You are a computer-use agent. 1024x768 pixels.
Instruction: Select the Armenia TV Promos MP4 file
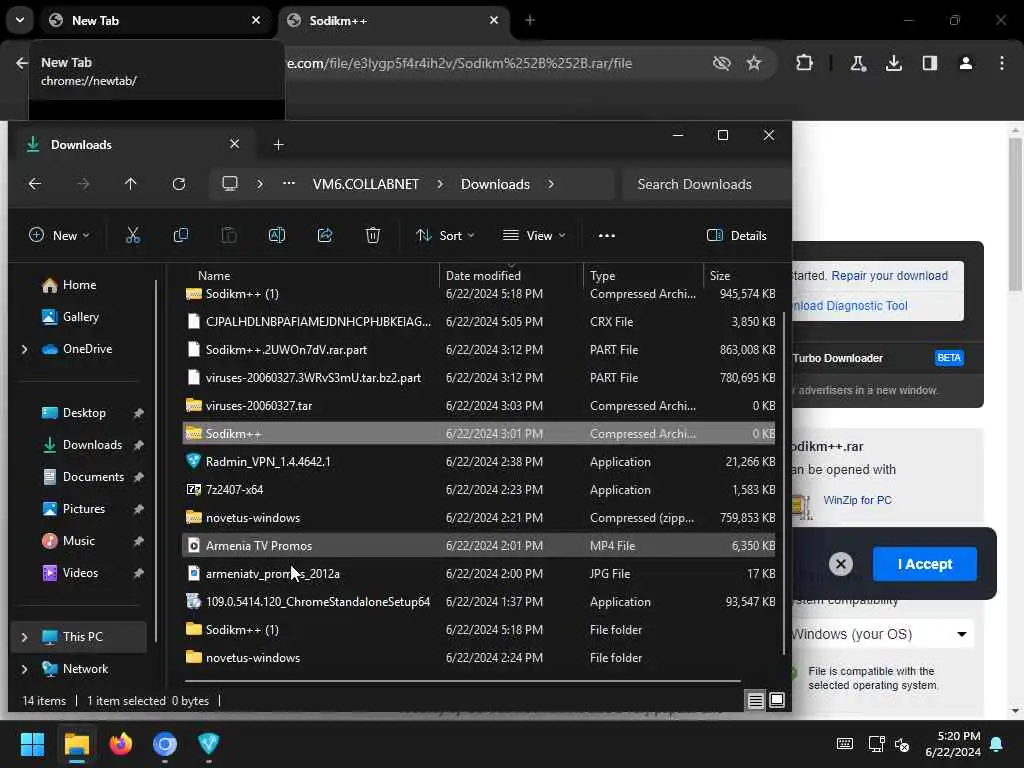[479, 546]
